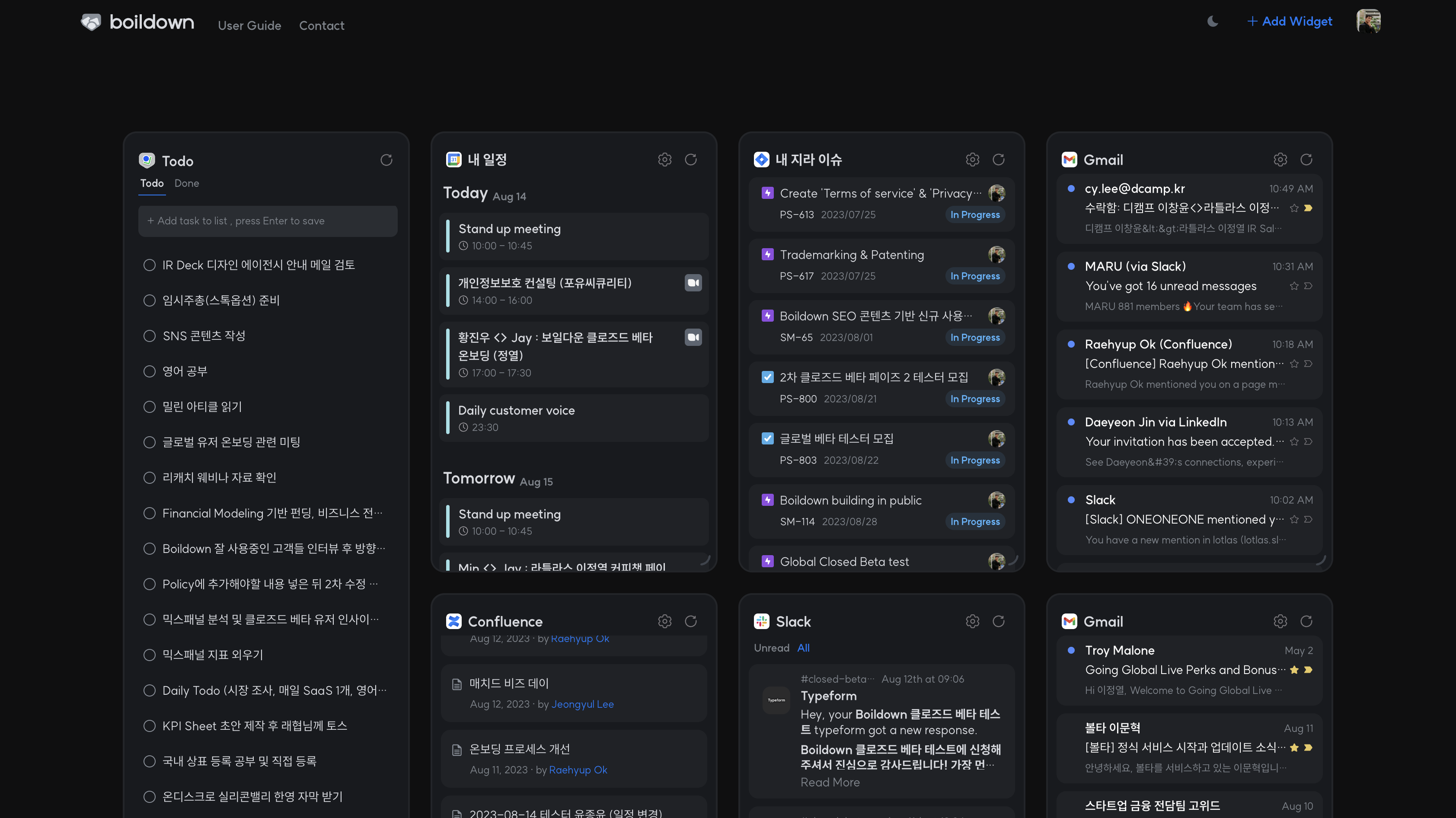The width and height of the screenshot is (1456, 818).
Task: Open settings for the bottom Gmail widget
Action: tap(1280, 621)
